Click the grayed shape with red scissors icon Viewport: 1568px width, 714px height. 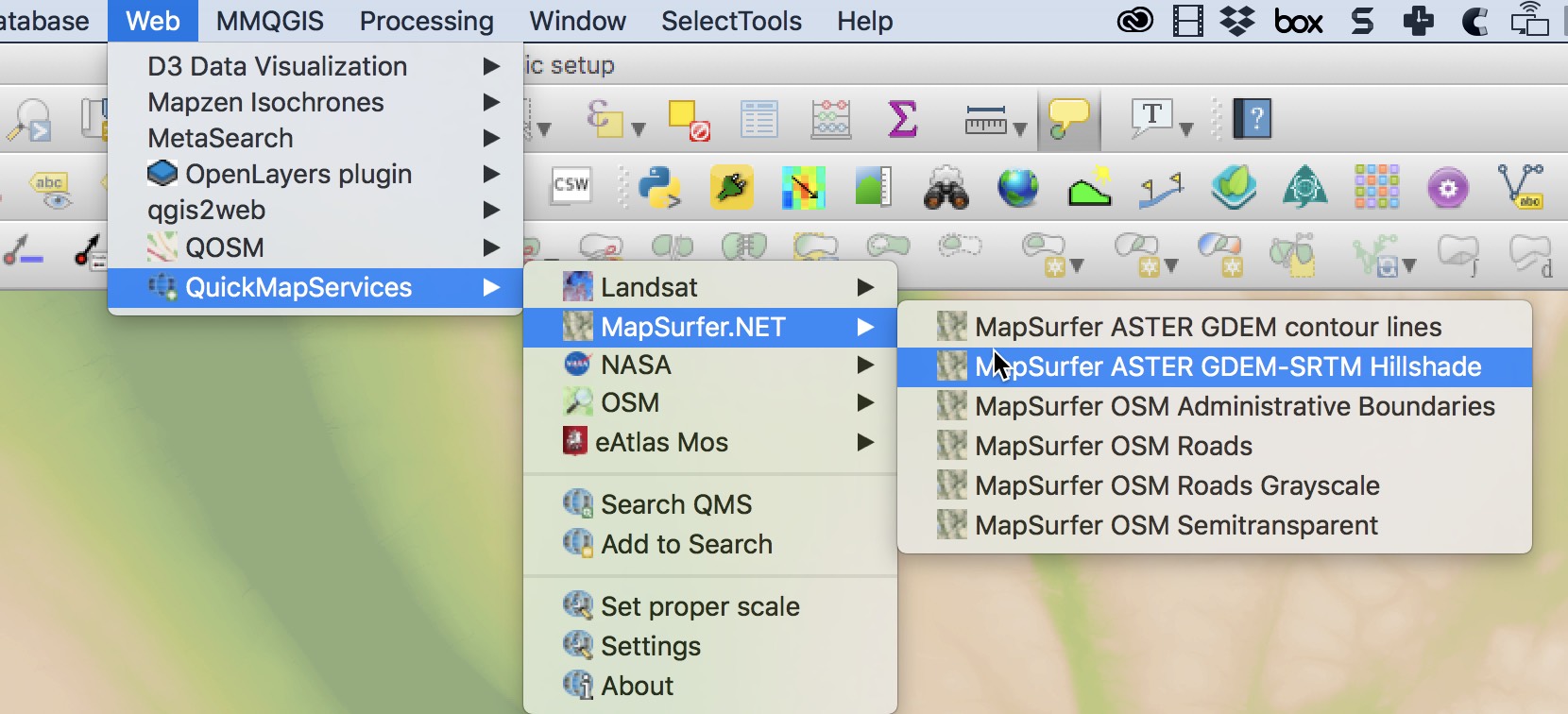pos(601,250)
